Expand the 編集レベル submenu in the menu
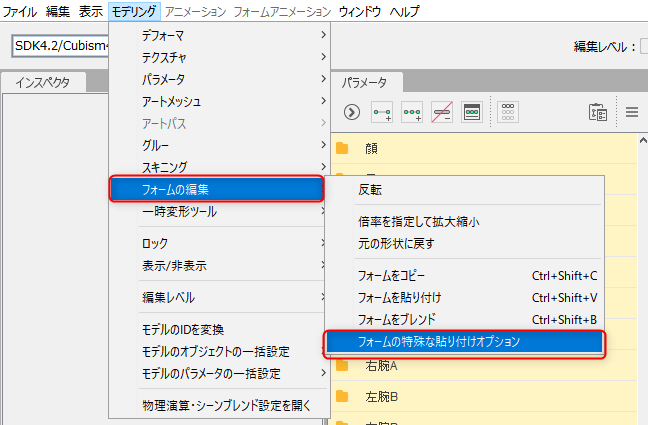The width and height of the screenshot is (648, 425). tap(219, 297)
